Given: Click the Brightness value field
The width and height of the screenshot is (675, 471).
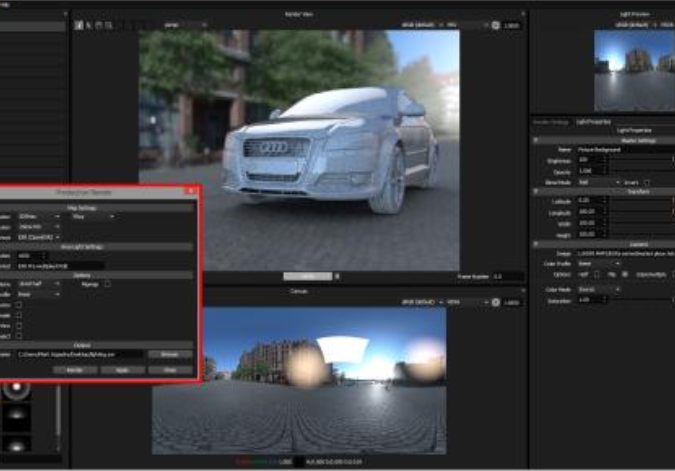Looking at the screenshot, I should tap(592, 160).
